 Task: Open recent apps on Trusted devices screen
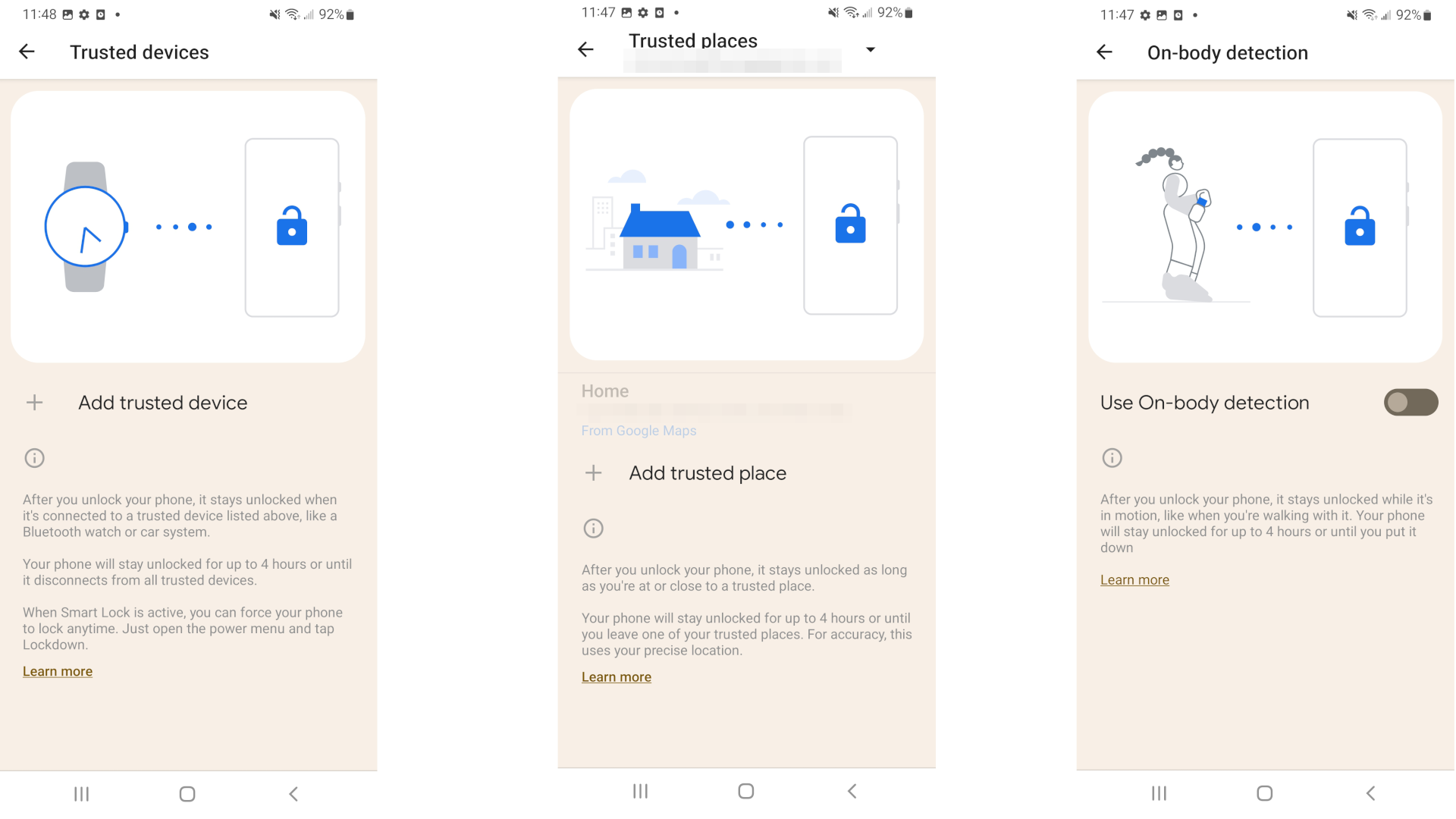coord(82,794)
